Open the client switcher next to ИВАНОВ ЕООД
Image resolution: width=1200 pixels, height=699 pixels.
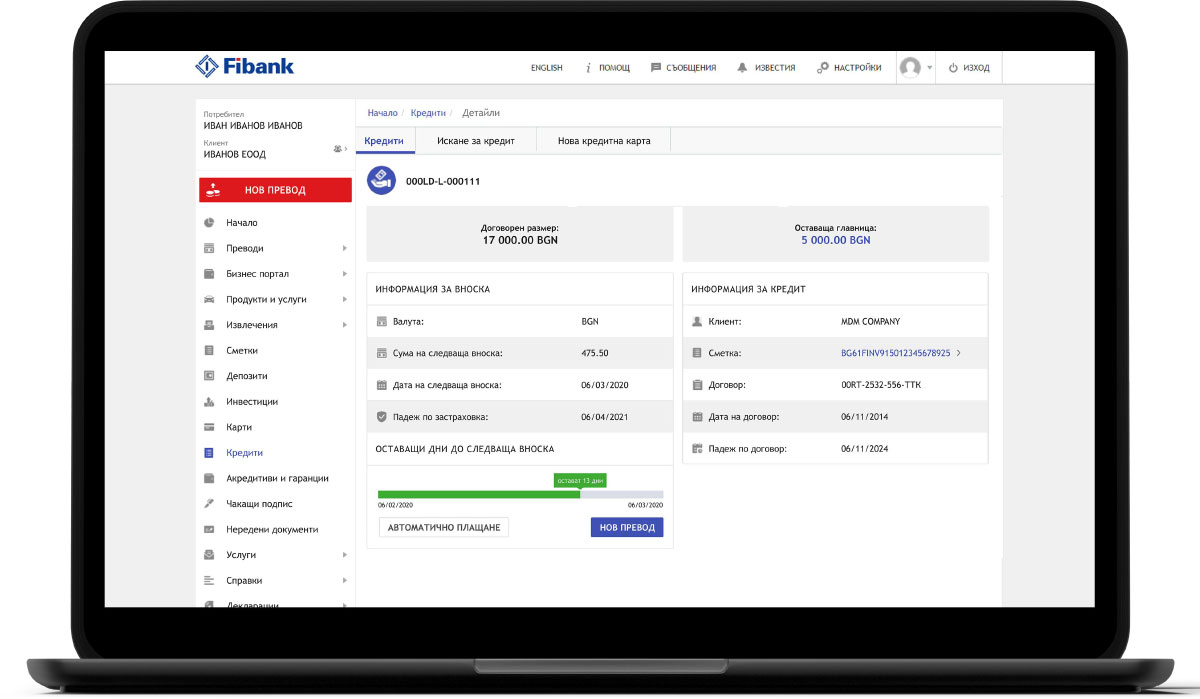point(339,149)
